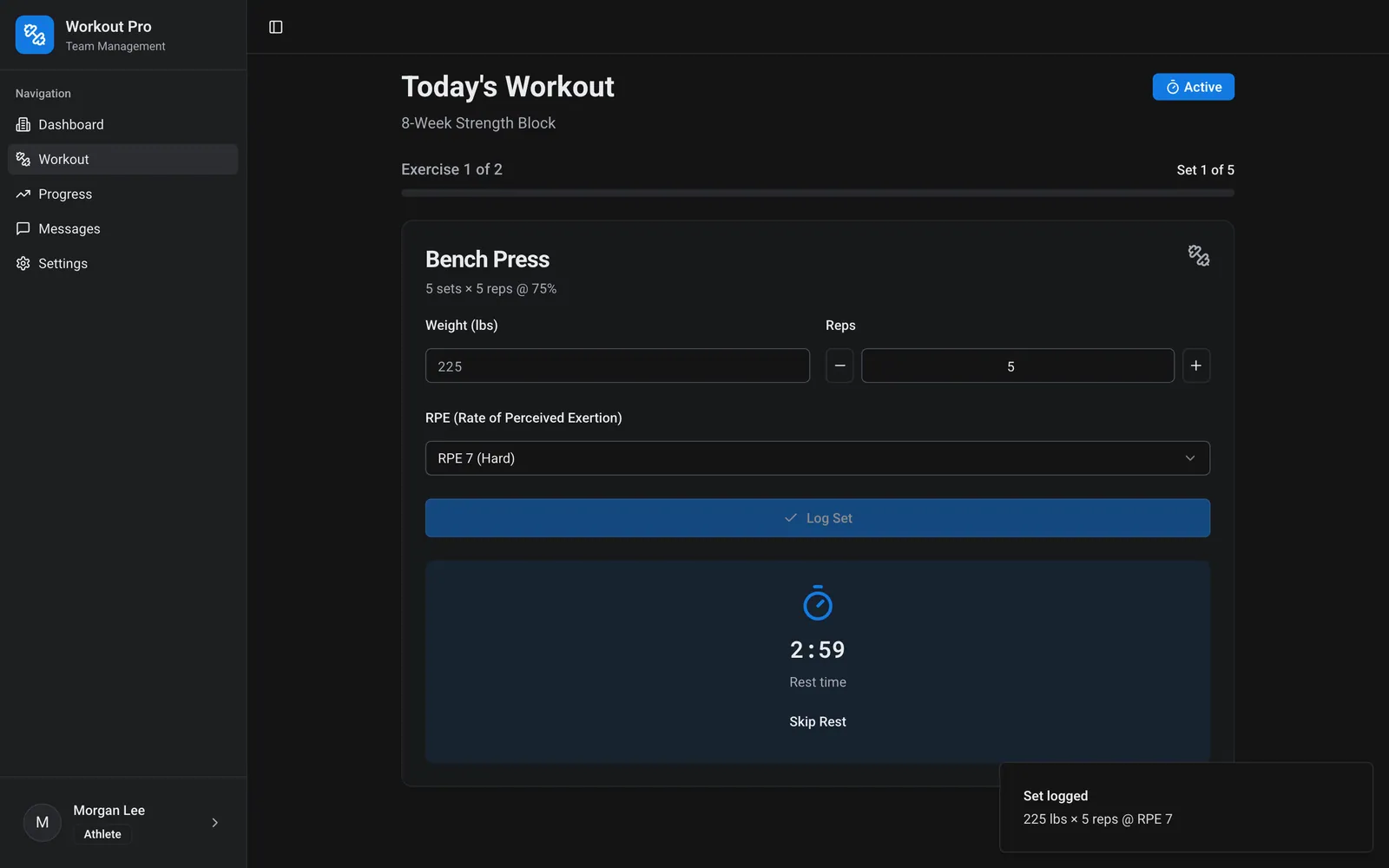Click Skip Rest
This screenshot has height=868, width=1389.
tap(818, 722)
